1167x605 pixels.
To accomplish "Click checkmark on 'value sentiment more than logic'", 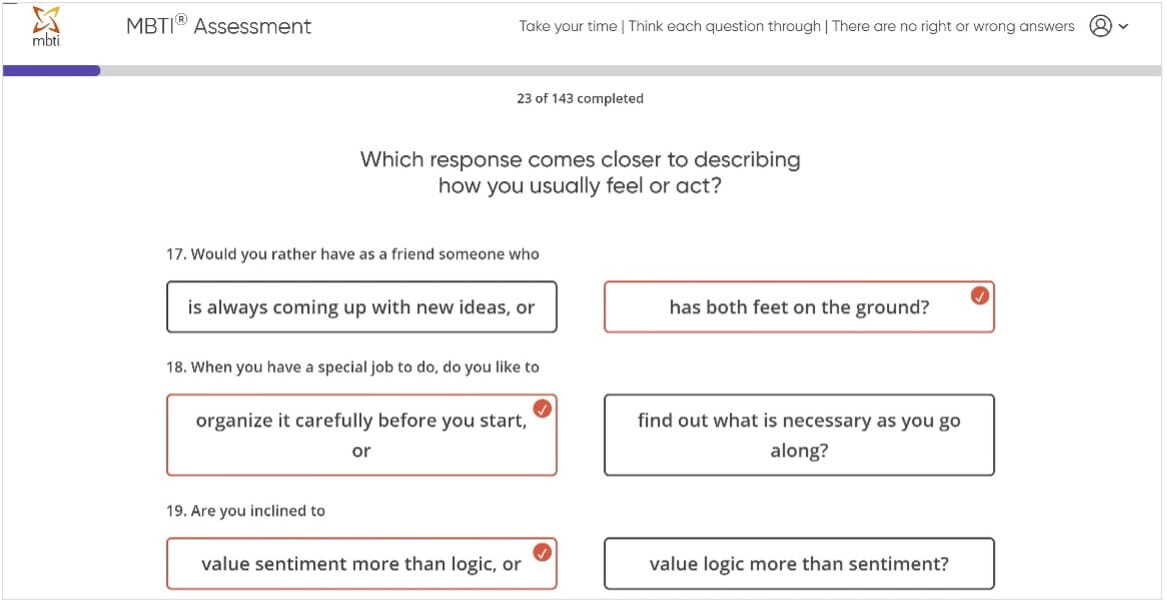I will point(543,552).
